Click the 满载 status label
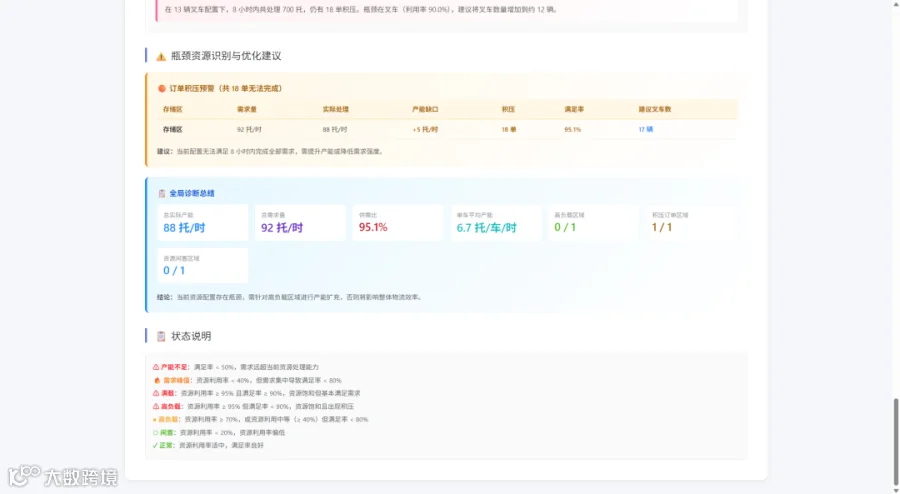 coord(168,393)
